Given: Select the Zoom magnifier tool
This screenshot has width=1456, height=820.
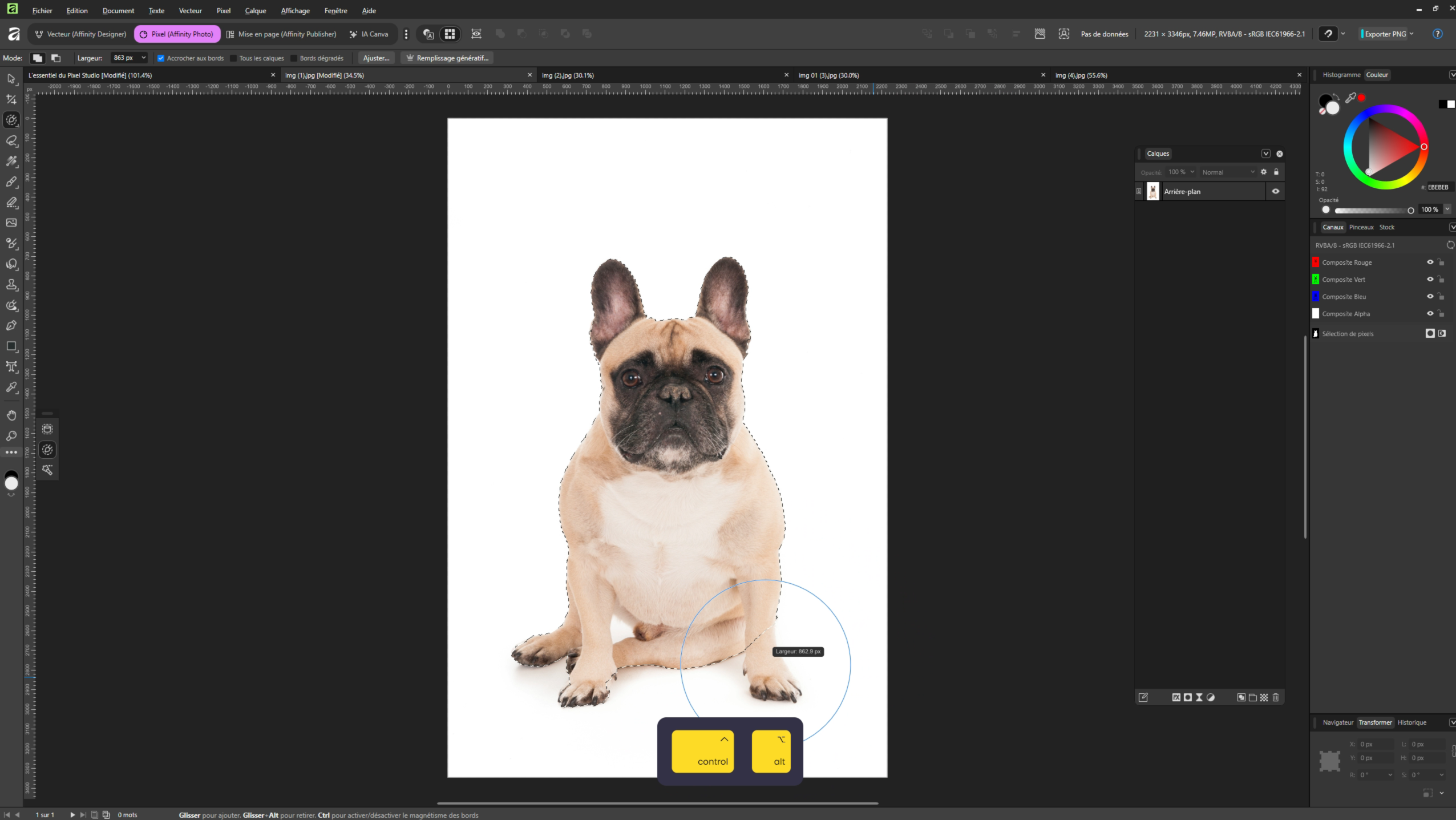Looking at the screenshot, I should (x=11, y=436).
